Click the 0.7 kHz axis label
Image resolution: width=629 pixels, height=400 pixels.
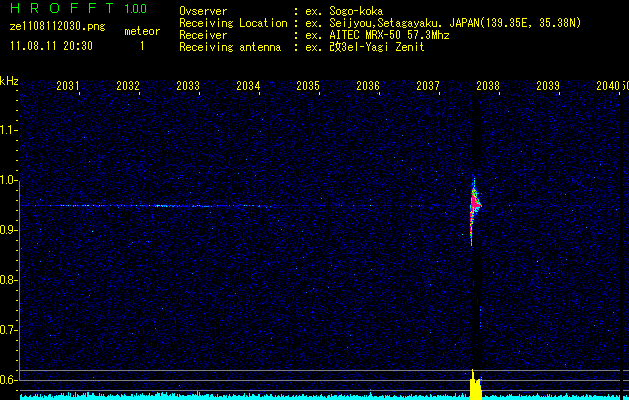(x=9, y=330)
